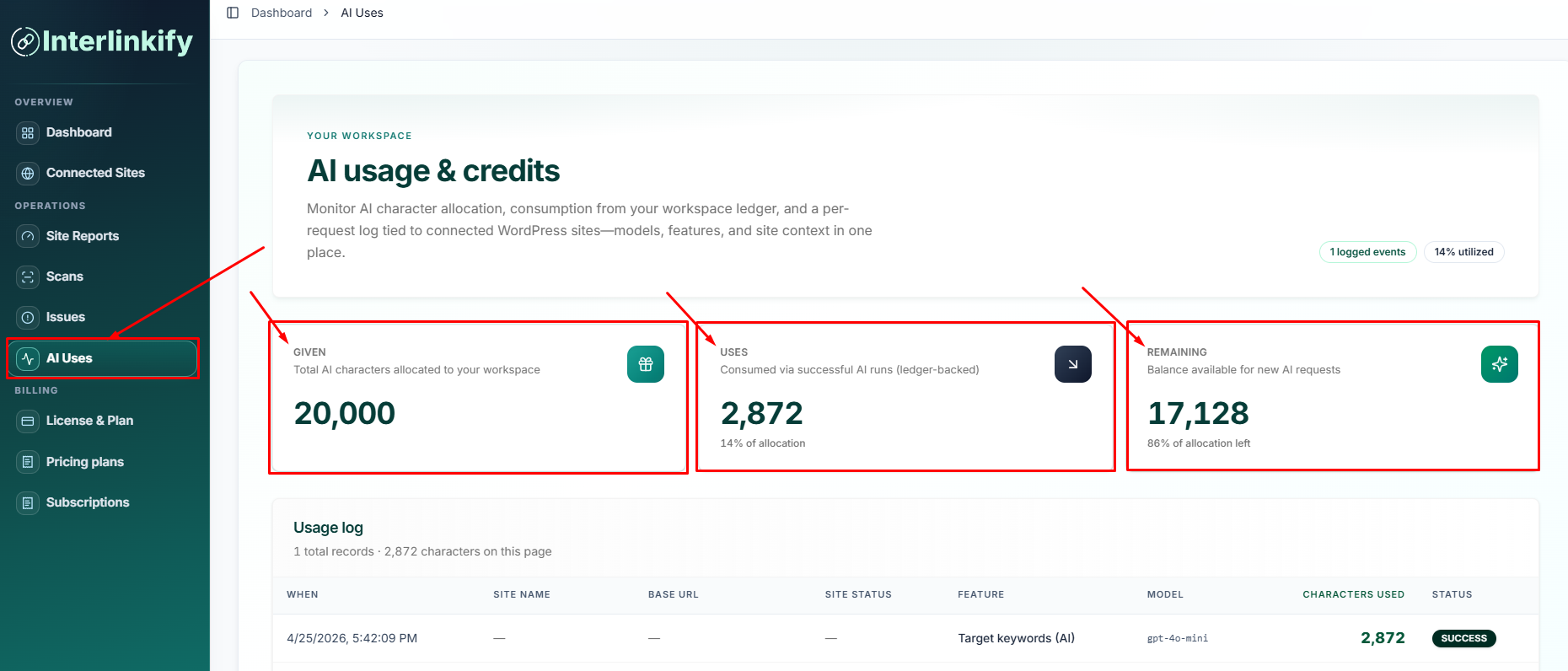The width and height of the screenshot is (1568, 671).
Task: Click Dashboard breadcrumb link
Action: 282,13
